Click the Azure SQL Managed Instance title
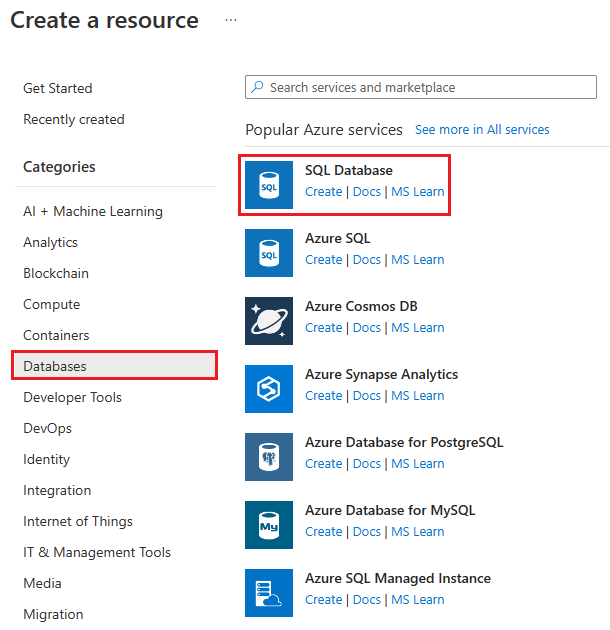This screenshot has height=630, width=610. [398, 578]
